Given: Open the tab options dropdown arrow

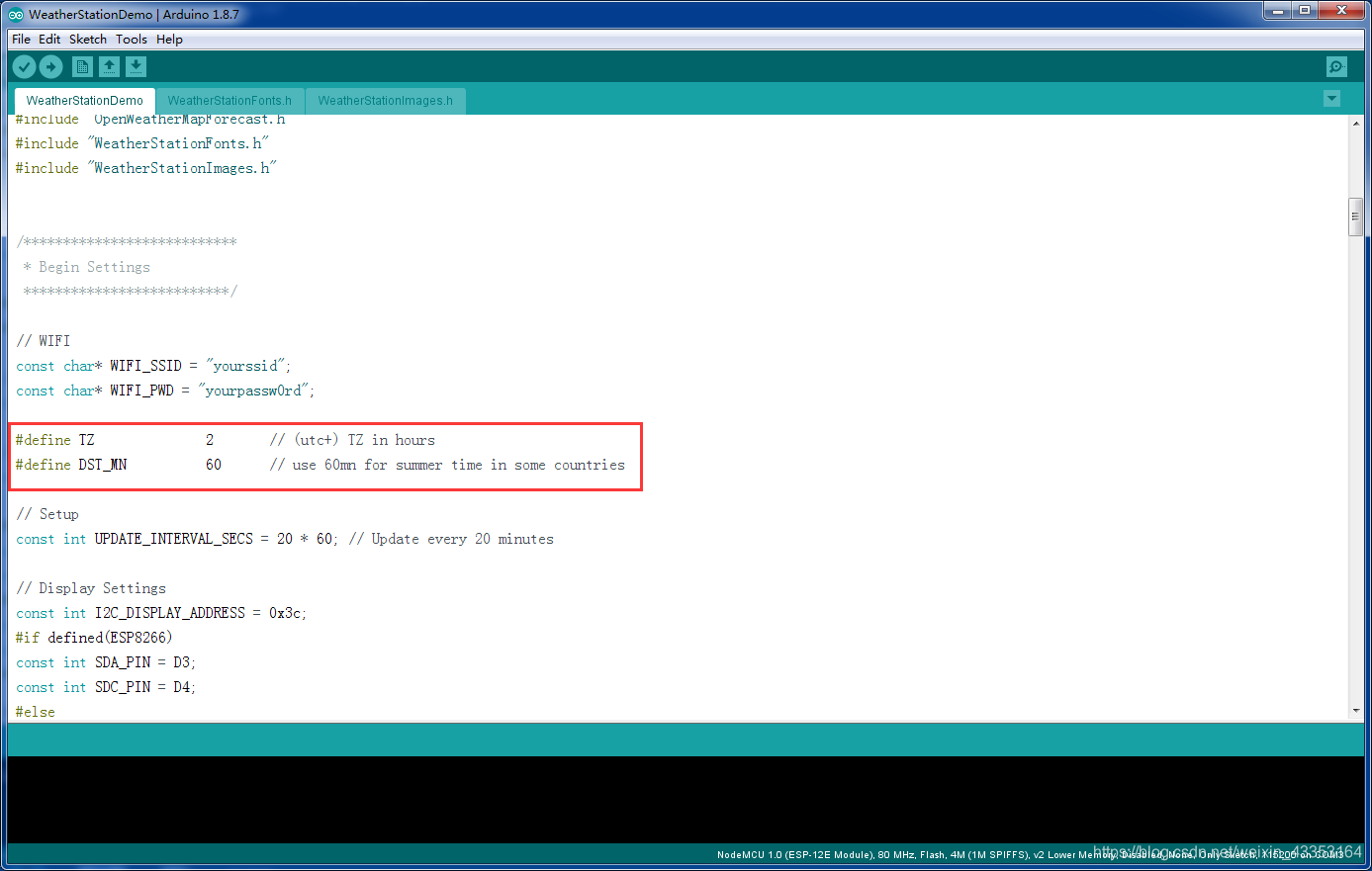Looking at the screenshot, I should pyautogui.click(x=1331, y=99).
